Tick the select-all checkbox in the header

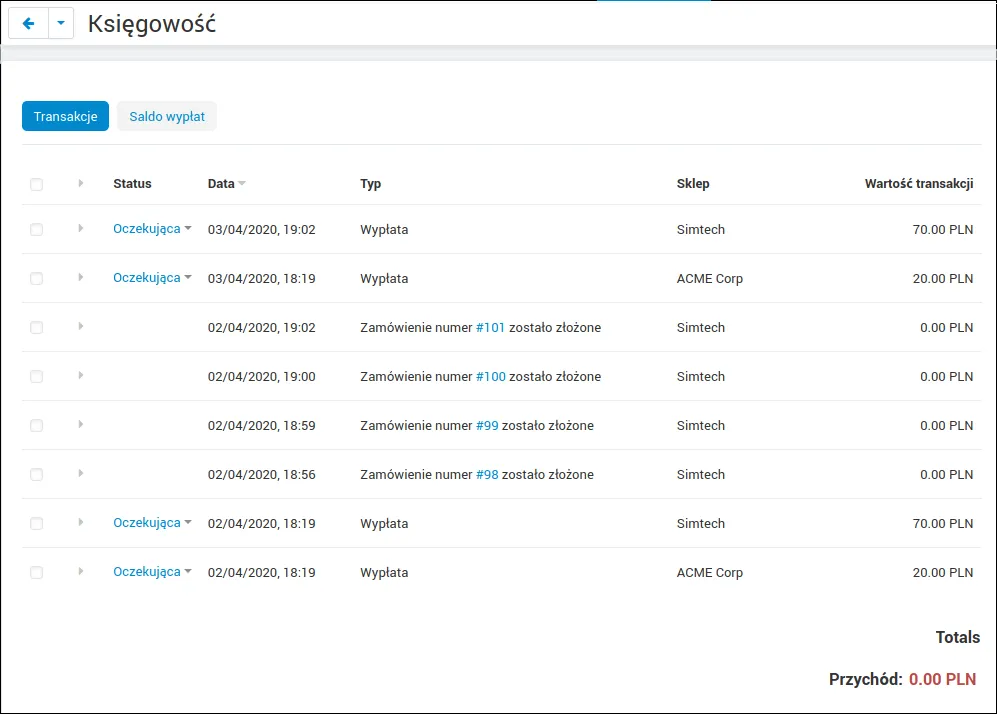[36, 184]
